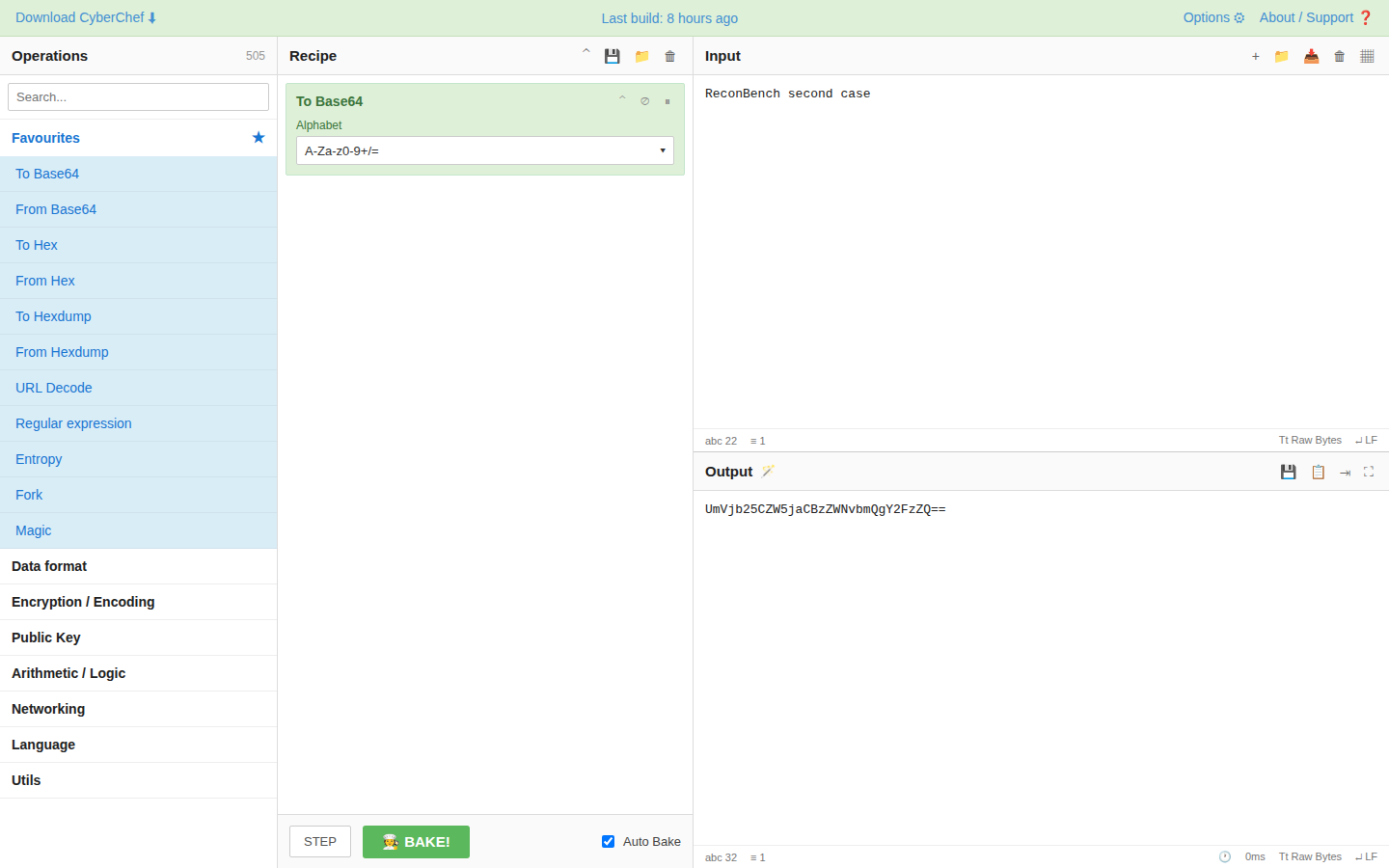Click the STEP button
Image resolution: width=1389 pixels, height=868 pixels.
[320, 842]
